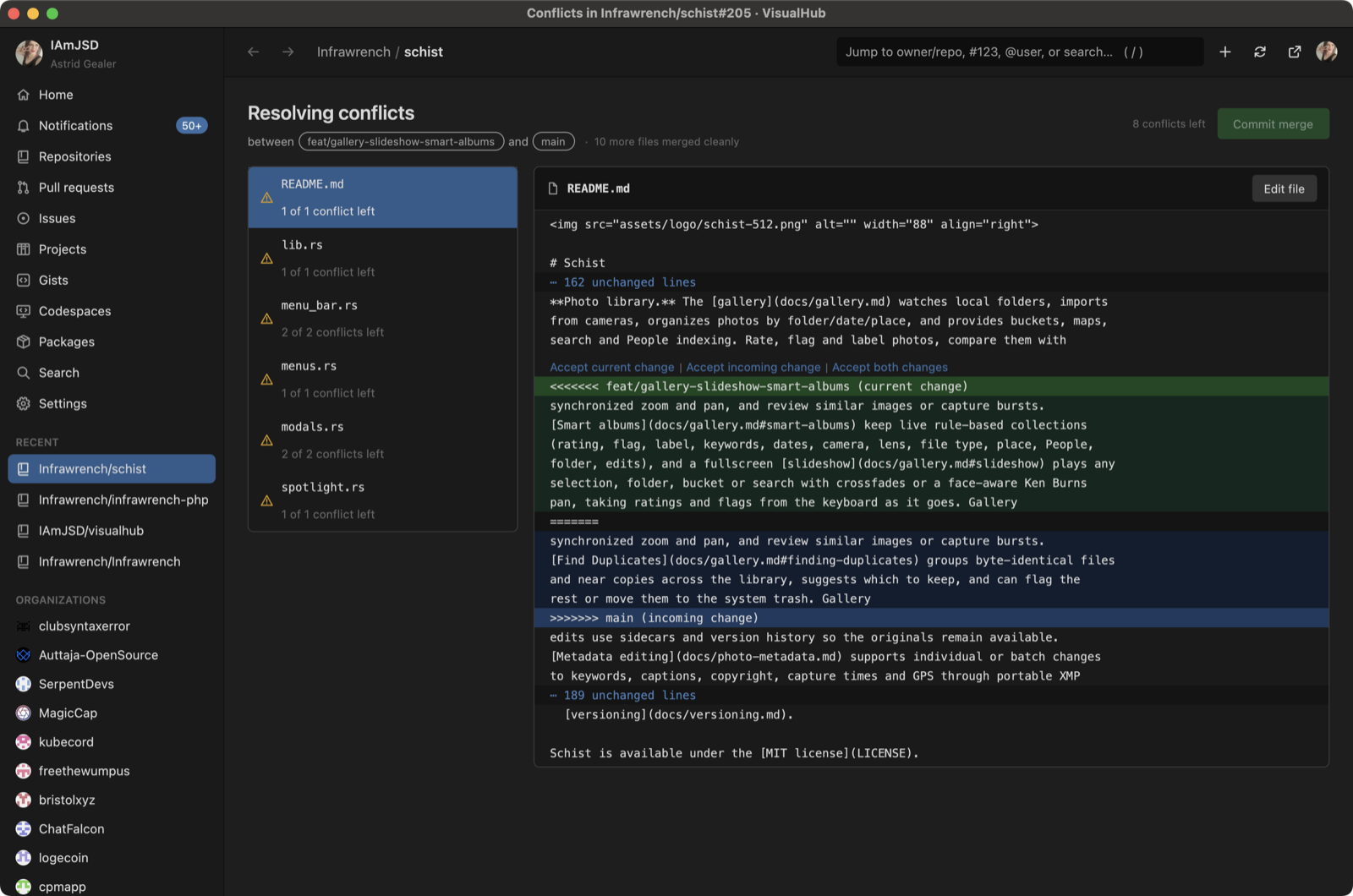Viewport: 1353px width, 896px height.
Task: Open Pull requests in the sidebar
Action: click(x=112, y=188)
